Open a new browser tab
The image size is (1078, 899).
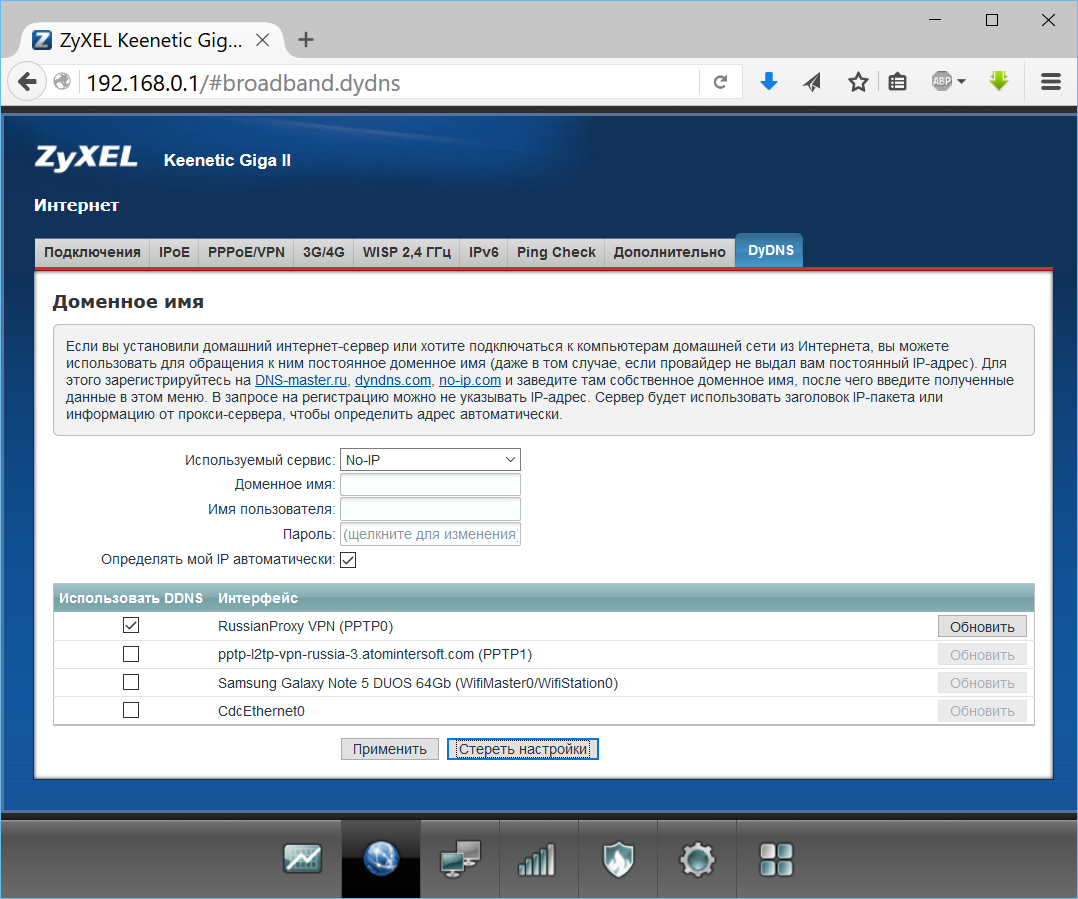pyautogui.click(x=306, y=40)
